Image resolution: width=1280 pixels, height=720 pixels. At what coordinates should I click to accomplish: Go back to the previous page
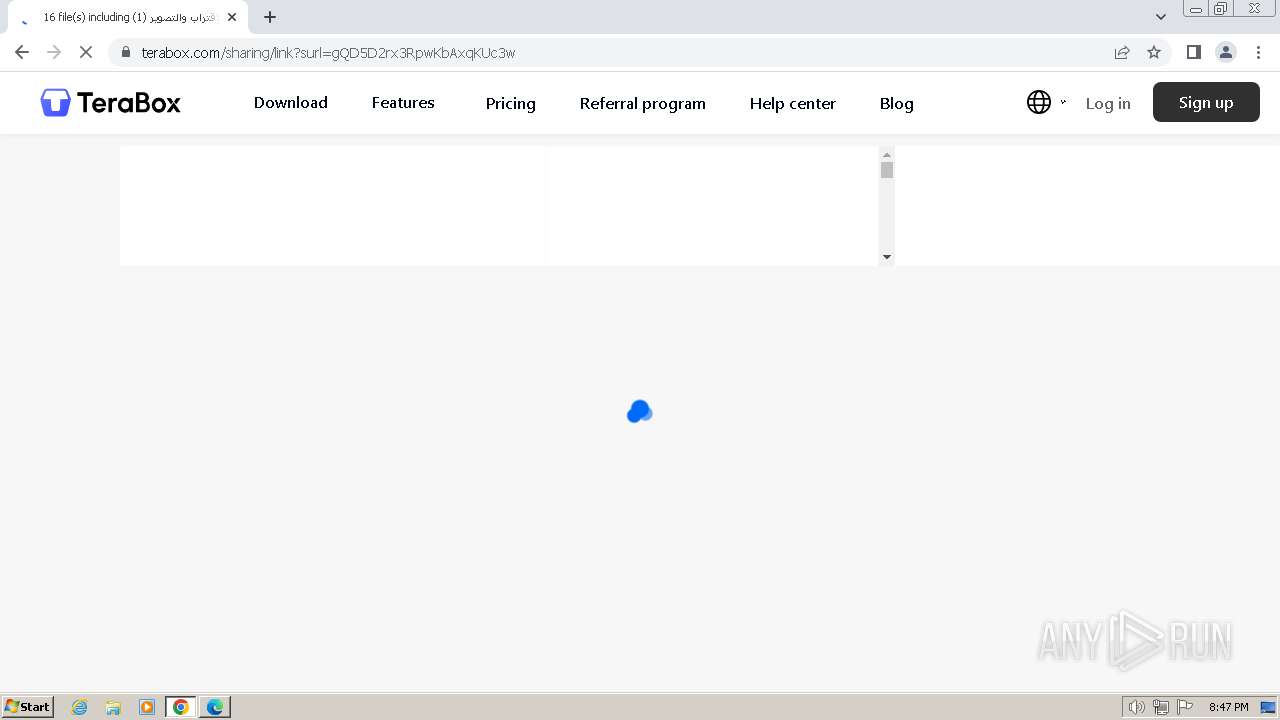click(22, 52)
